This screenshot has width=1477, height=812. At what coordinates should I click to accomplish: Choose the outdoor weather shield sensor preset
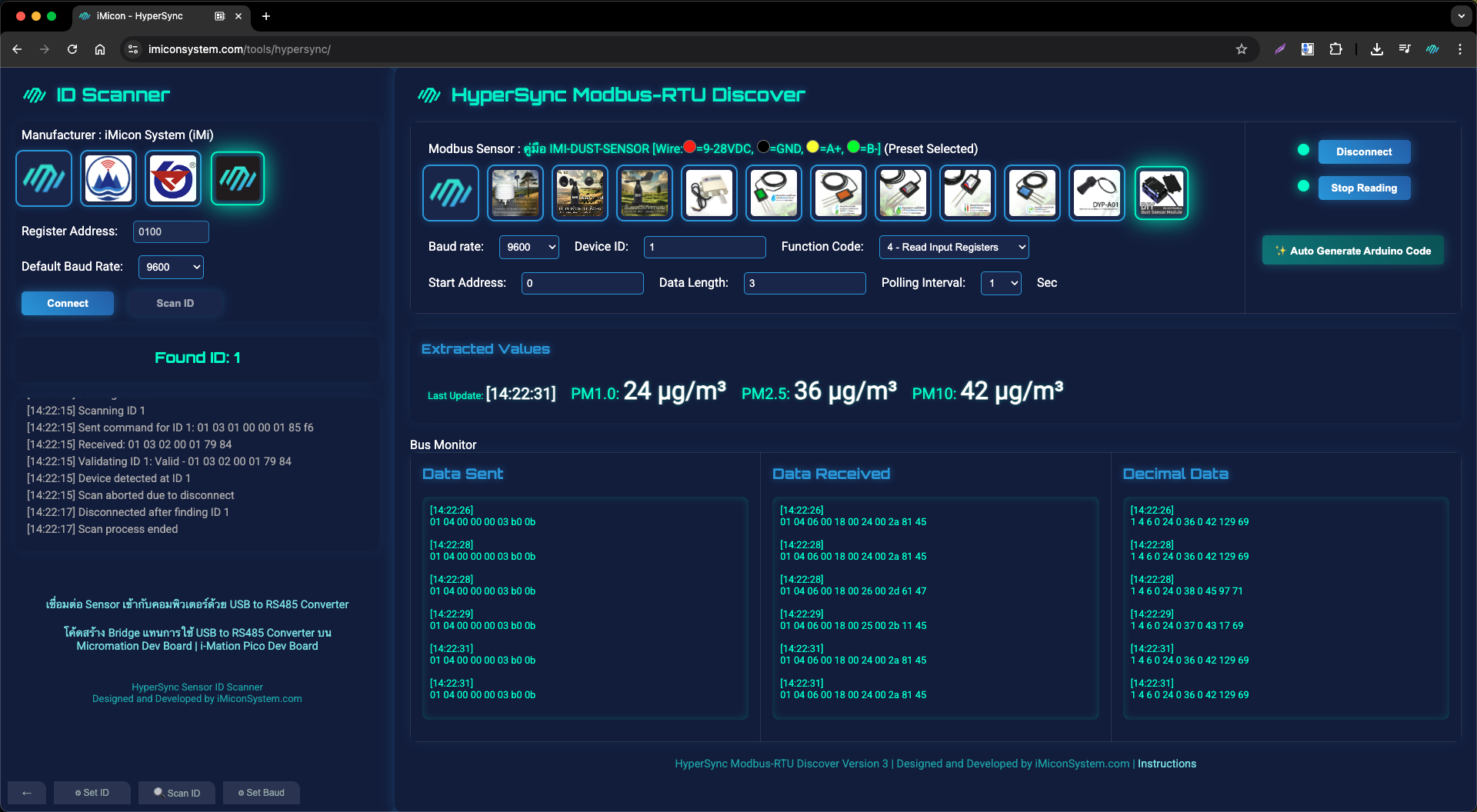(x=515, y=193)
